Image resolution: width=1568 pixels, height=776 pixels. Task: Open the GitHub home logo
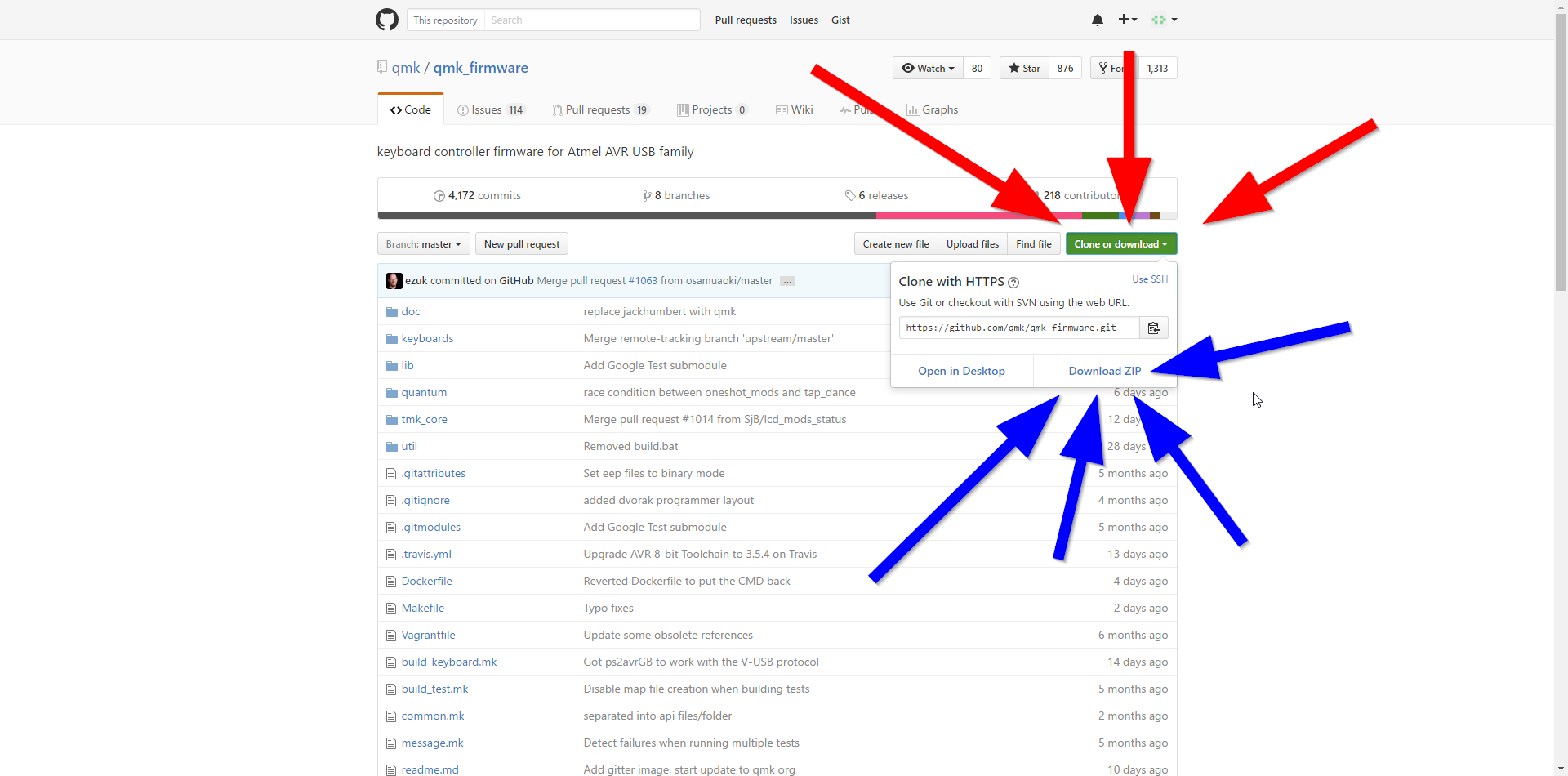tap(387, 20)
